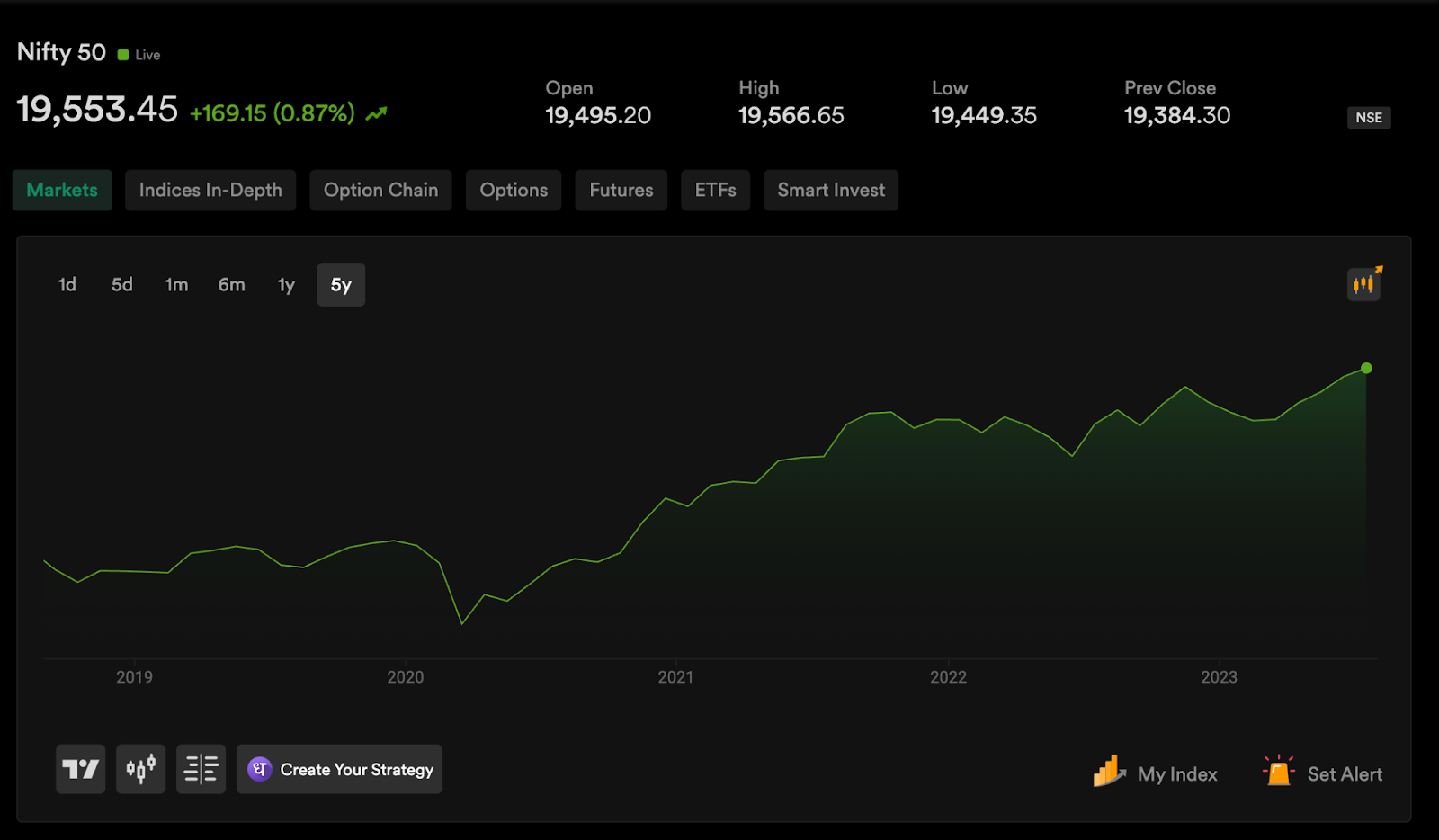Click Create Your Strategy button
Viewport: 1439px width, 840px height.
pyautogui.click(x=339, y=769)
